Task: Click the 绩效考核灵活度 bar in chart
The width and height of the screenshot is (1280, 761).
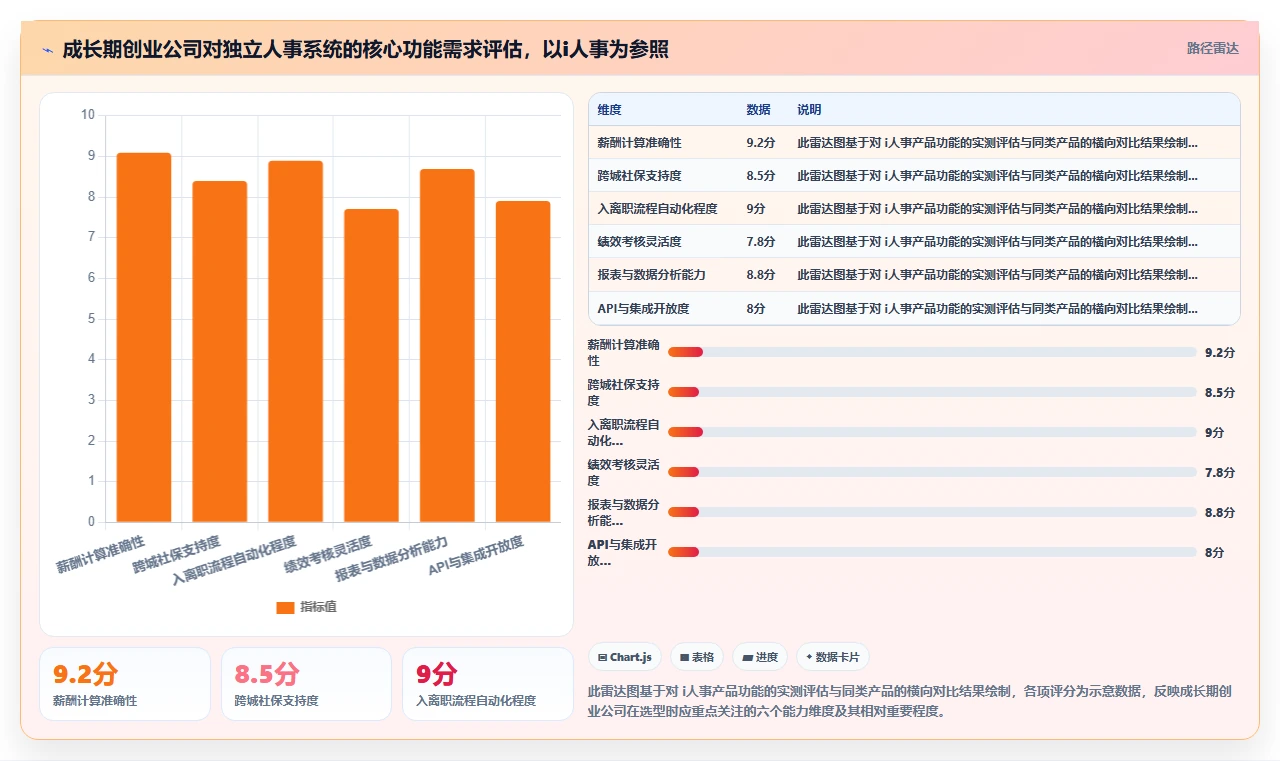Action: pyautogui.click(x=371, y=365)
